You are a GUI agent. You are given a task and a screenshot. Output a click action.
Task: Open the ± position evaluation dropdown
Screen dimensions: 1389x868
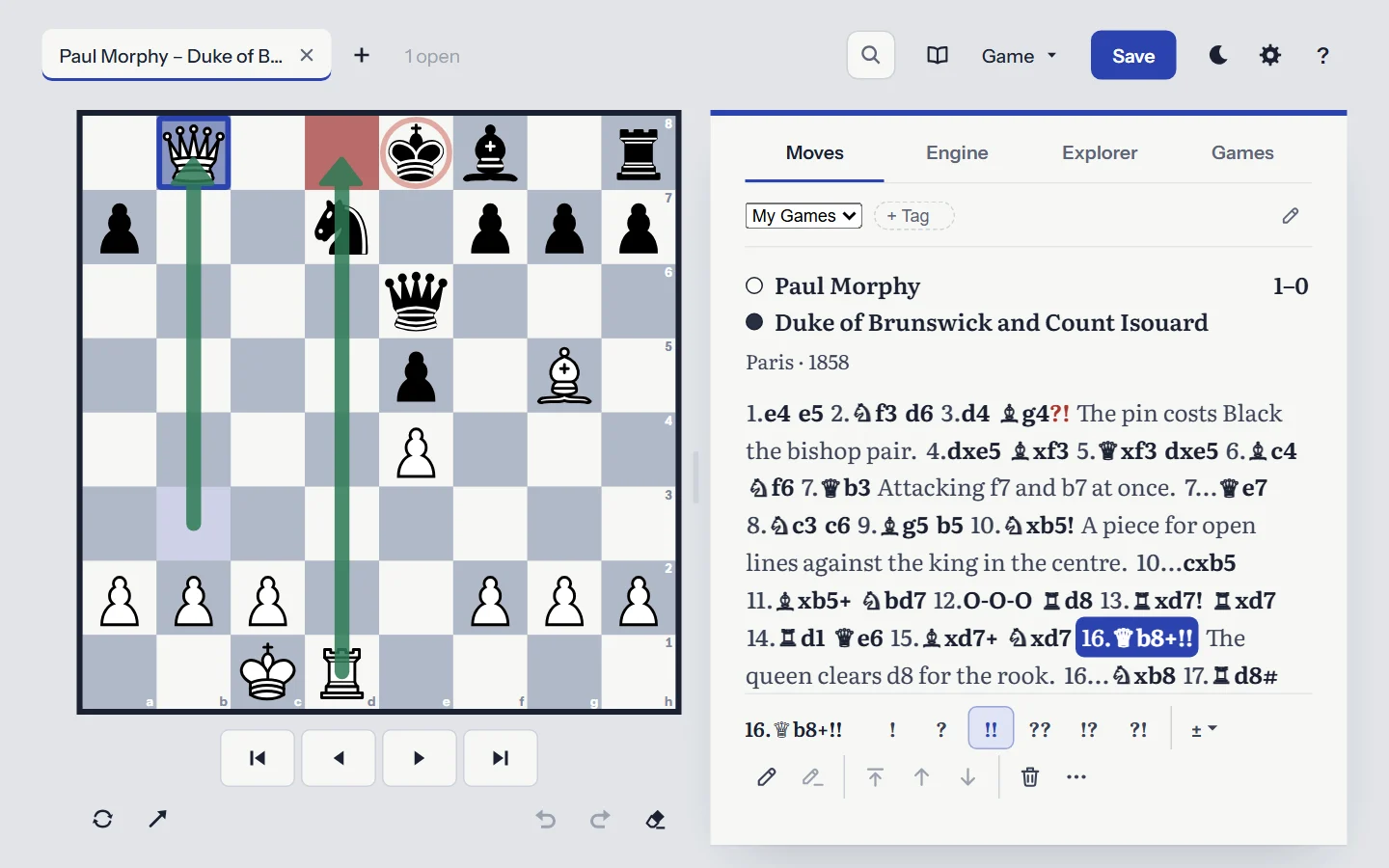[1204, 729]
